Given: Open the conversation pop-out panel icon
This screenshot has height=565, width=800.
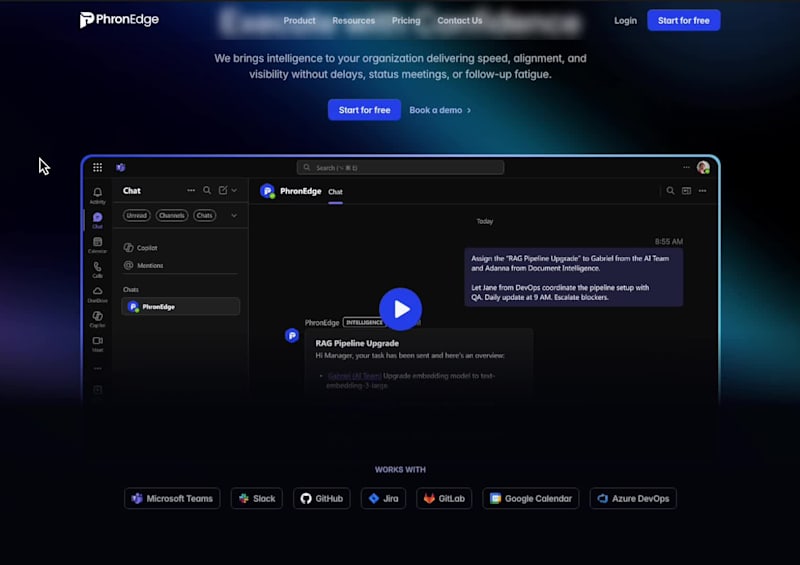Looking at the screenshot, I should [x=686, y=190].
